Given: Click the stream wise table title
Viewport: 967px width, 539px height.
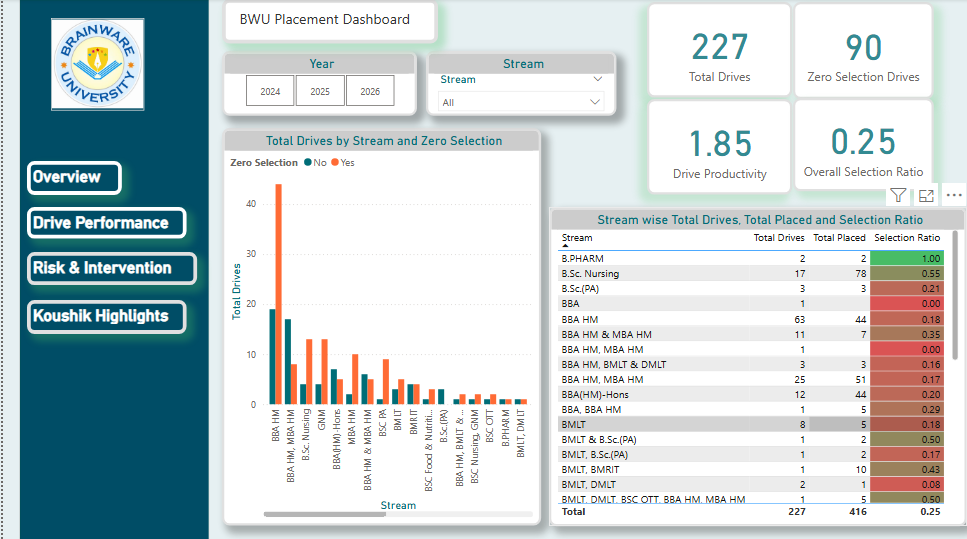Looking at the screenshot, I should pyautogui.click(x=760, y=220).
